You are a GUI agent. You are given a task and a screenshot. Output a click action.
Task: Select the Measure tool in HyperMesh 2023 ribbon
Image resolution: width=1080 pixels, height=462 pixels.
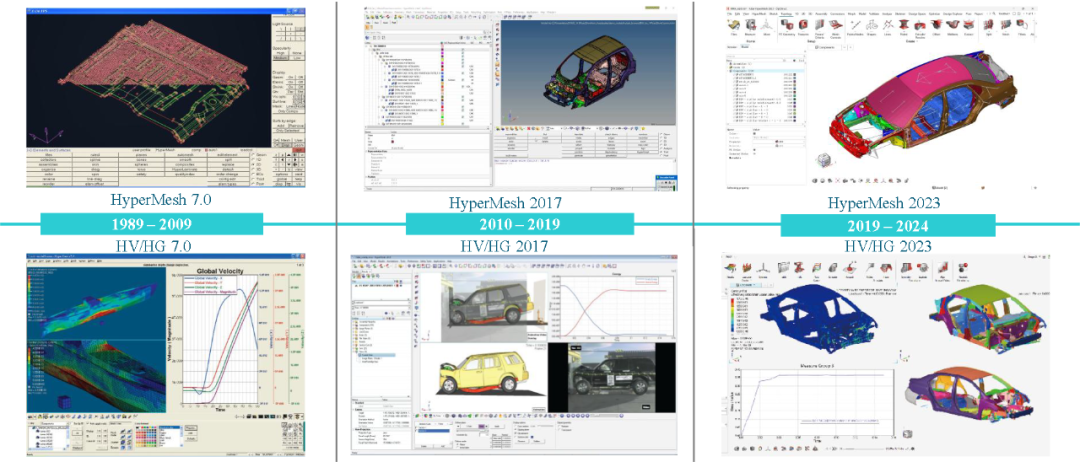point(750,28)
